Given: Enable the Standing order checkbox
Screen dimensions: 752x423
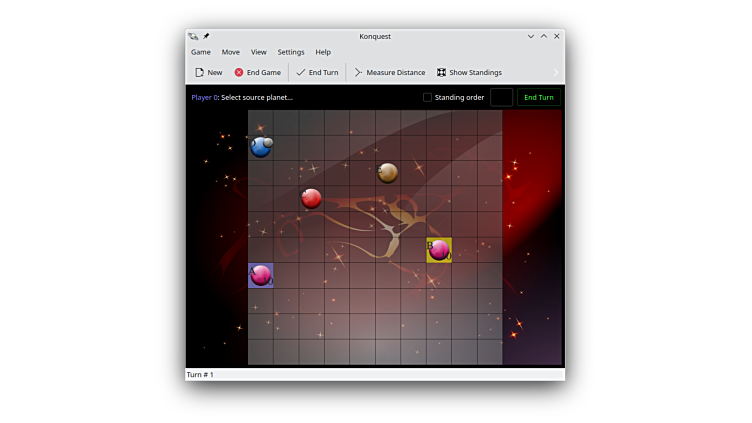Looking at the screenshot, I should click(x=427, y=98).
